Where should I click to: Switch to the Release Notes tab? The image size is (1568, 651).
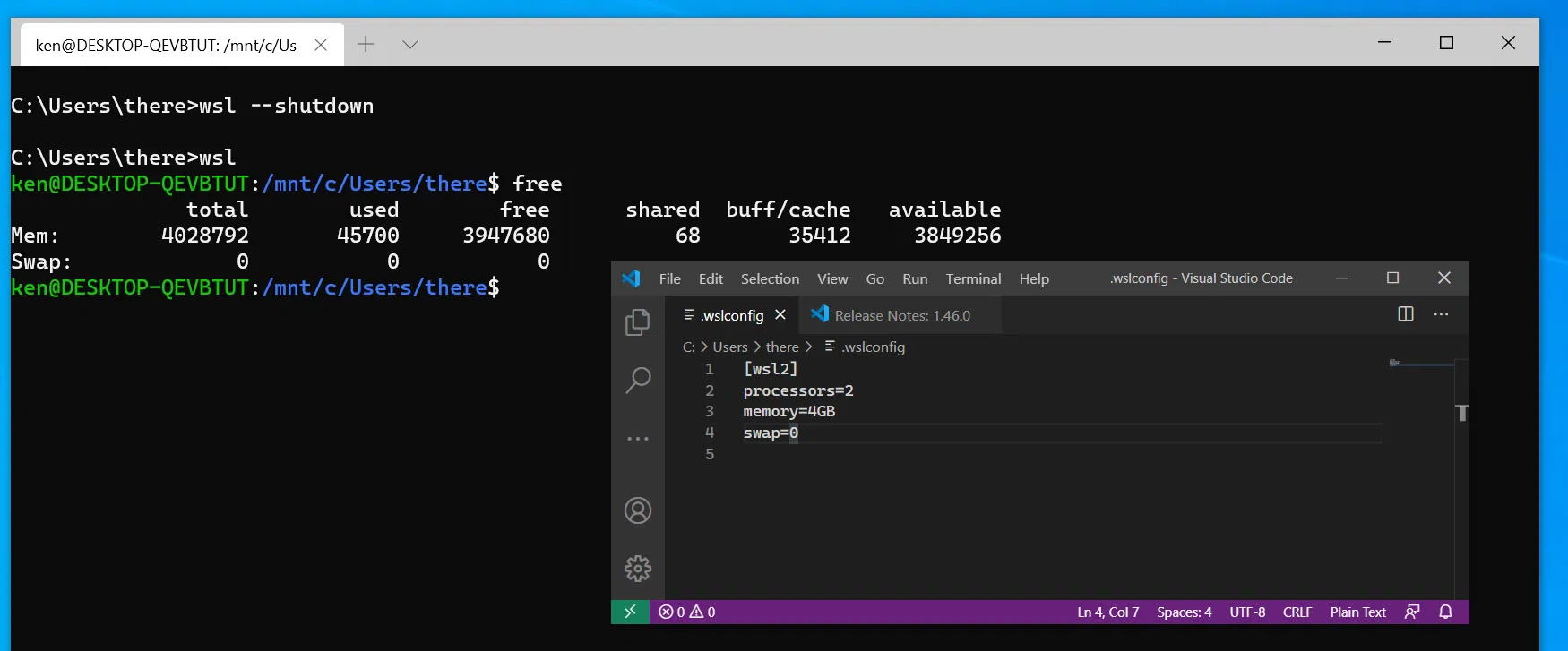point(901,315)
